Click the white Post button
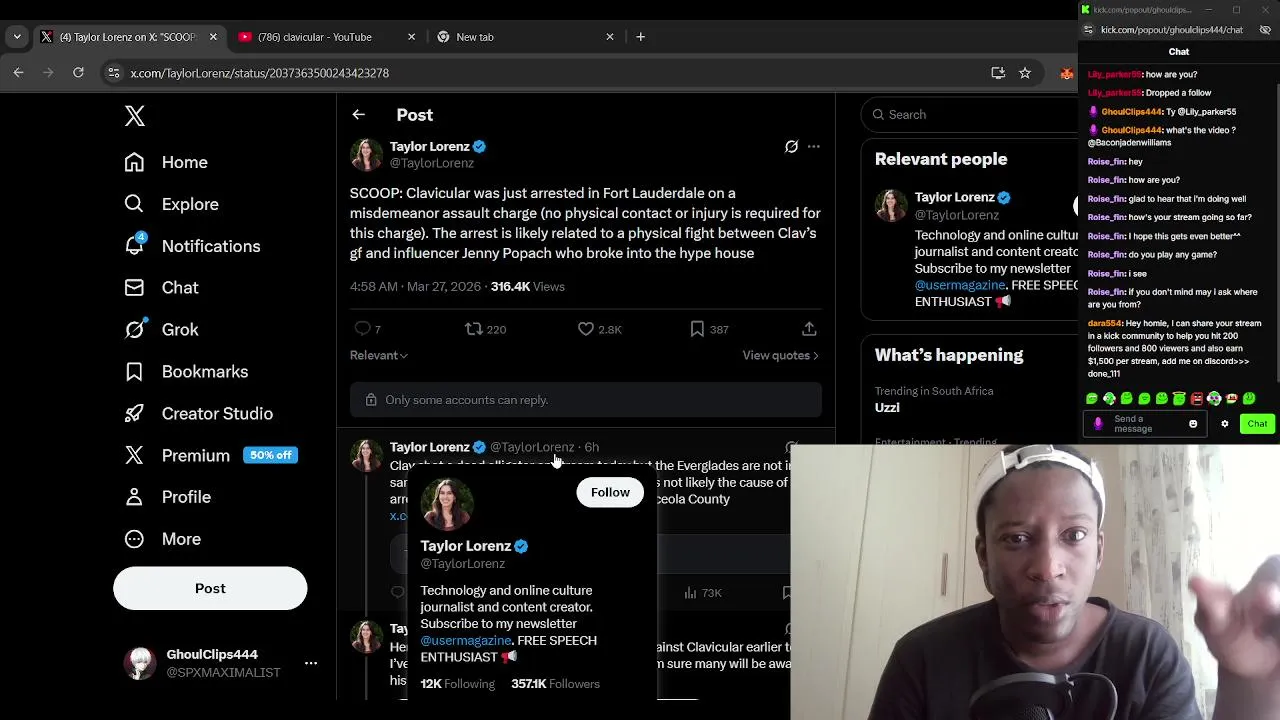This screenshot has width=1280, height=720. pos(210,588)
